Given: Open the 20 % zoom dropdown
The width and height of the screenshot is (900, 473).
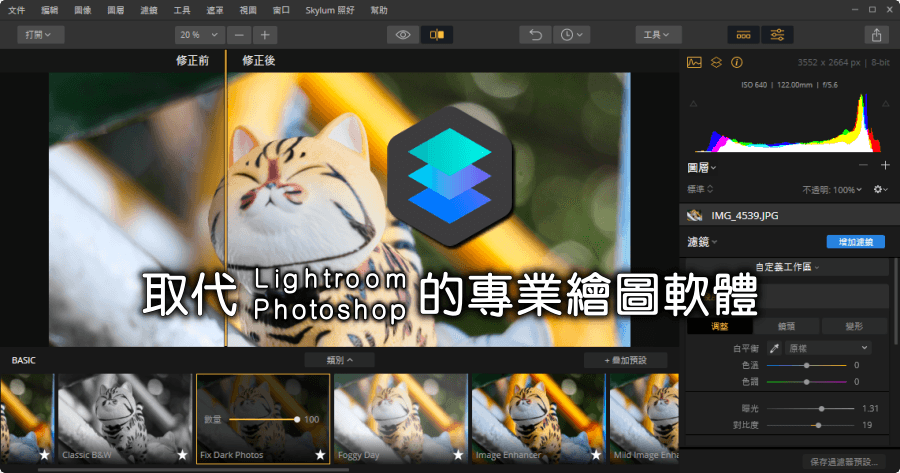Looking at the screenshot, I should point(199,35).
